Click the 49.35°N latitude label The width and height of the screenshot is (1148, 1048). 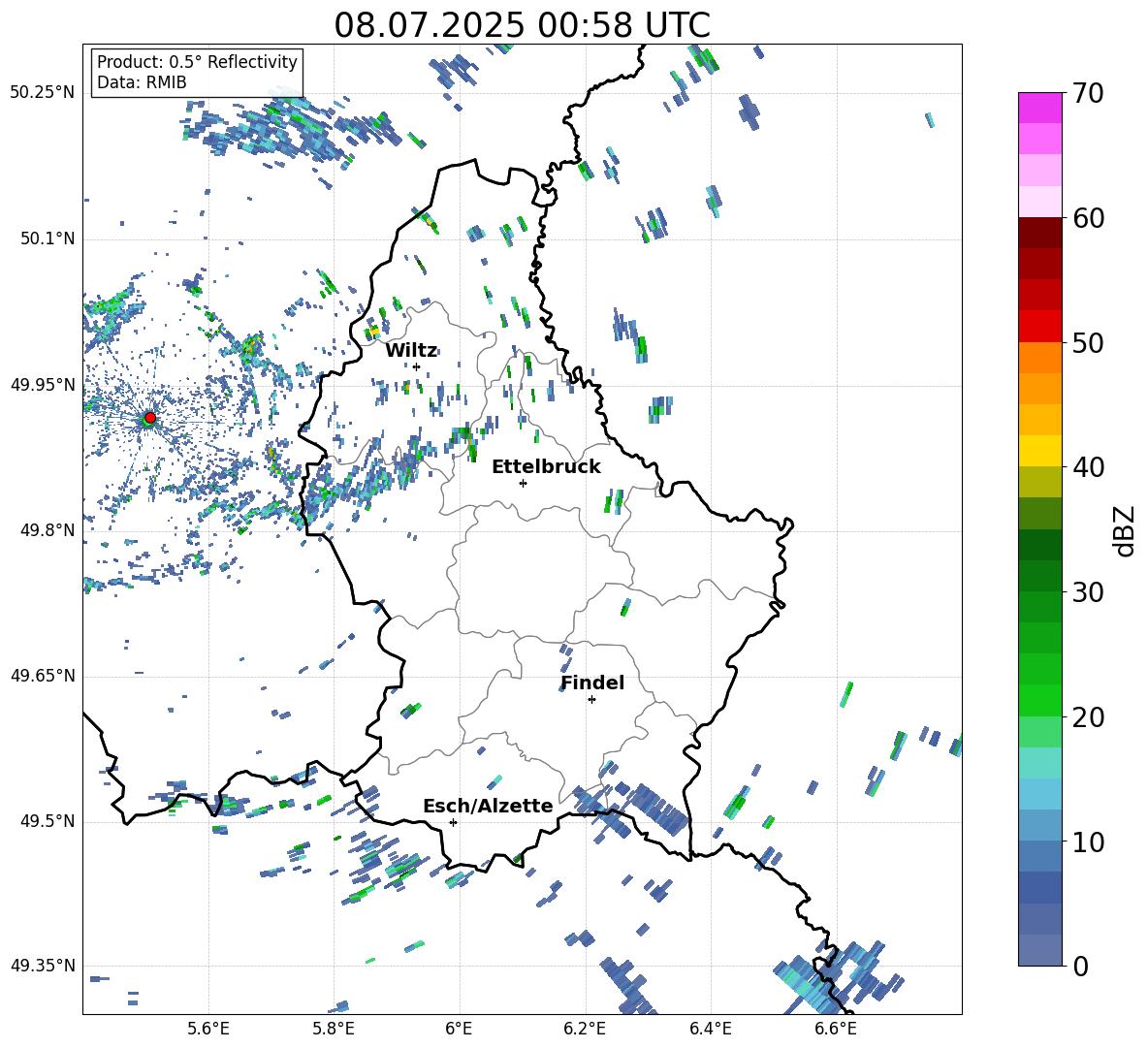(43, 966)
